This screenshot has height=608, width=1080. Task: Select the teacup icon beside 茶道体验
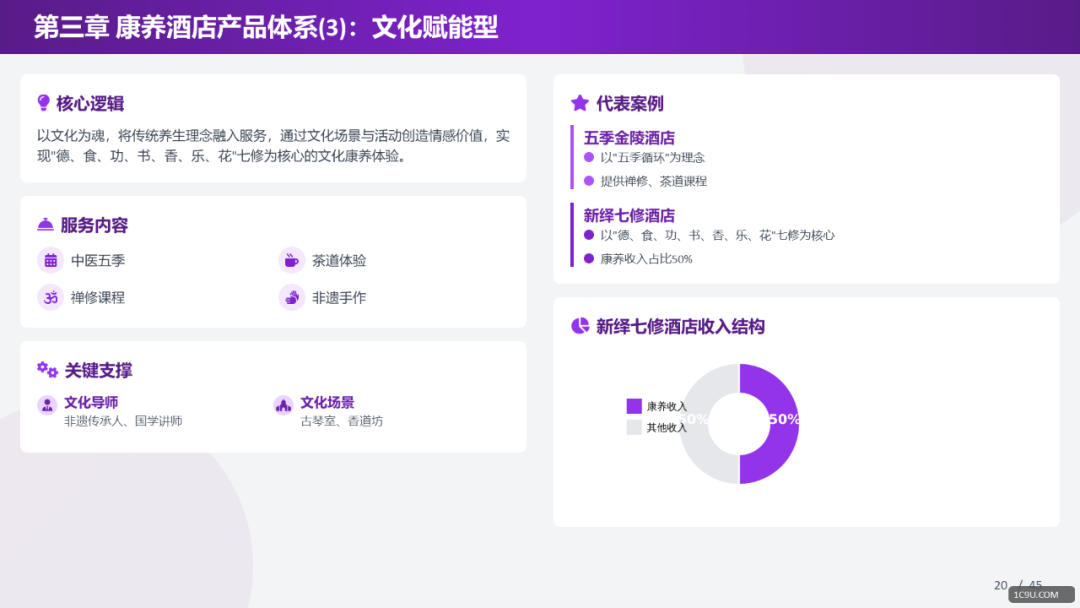[x=291, y=260]
